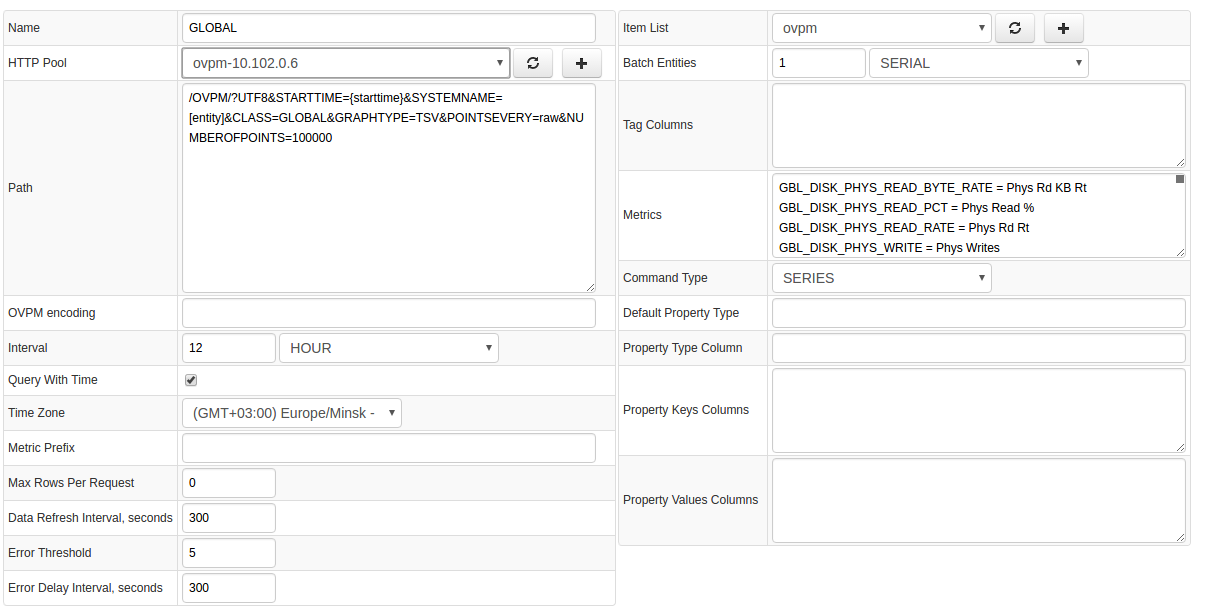1206x608 pixels.
Task: Open the HTTP Pool dropdown showing ovpm-10.102.0.6
Action: [345, 62]
